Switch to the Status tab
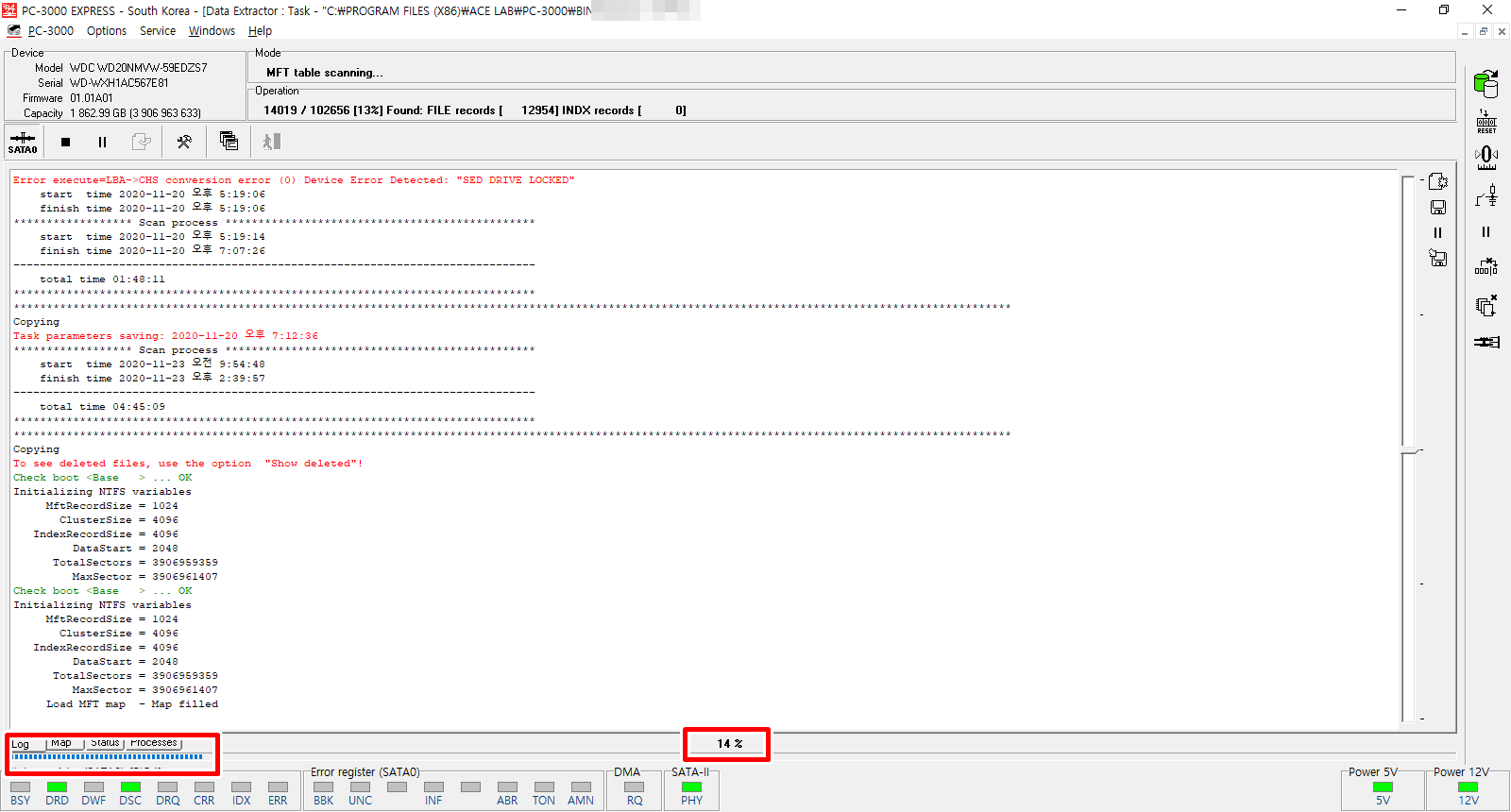This screenshot has height=812, width=1511. (105, 743)
